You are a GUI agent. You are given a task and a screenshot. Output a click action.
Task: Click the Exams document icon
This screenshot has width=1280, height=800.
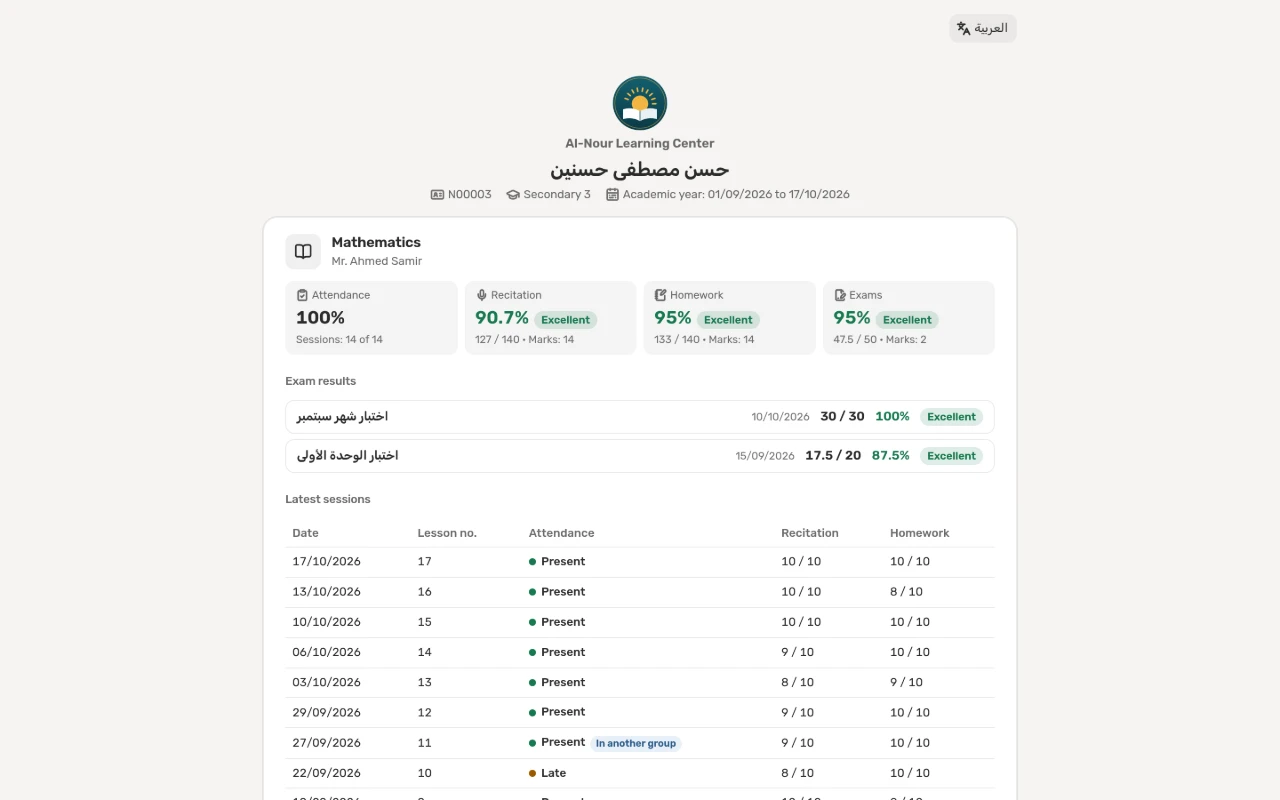tap(839, 295)
